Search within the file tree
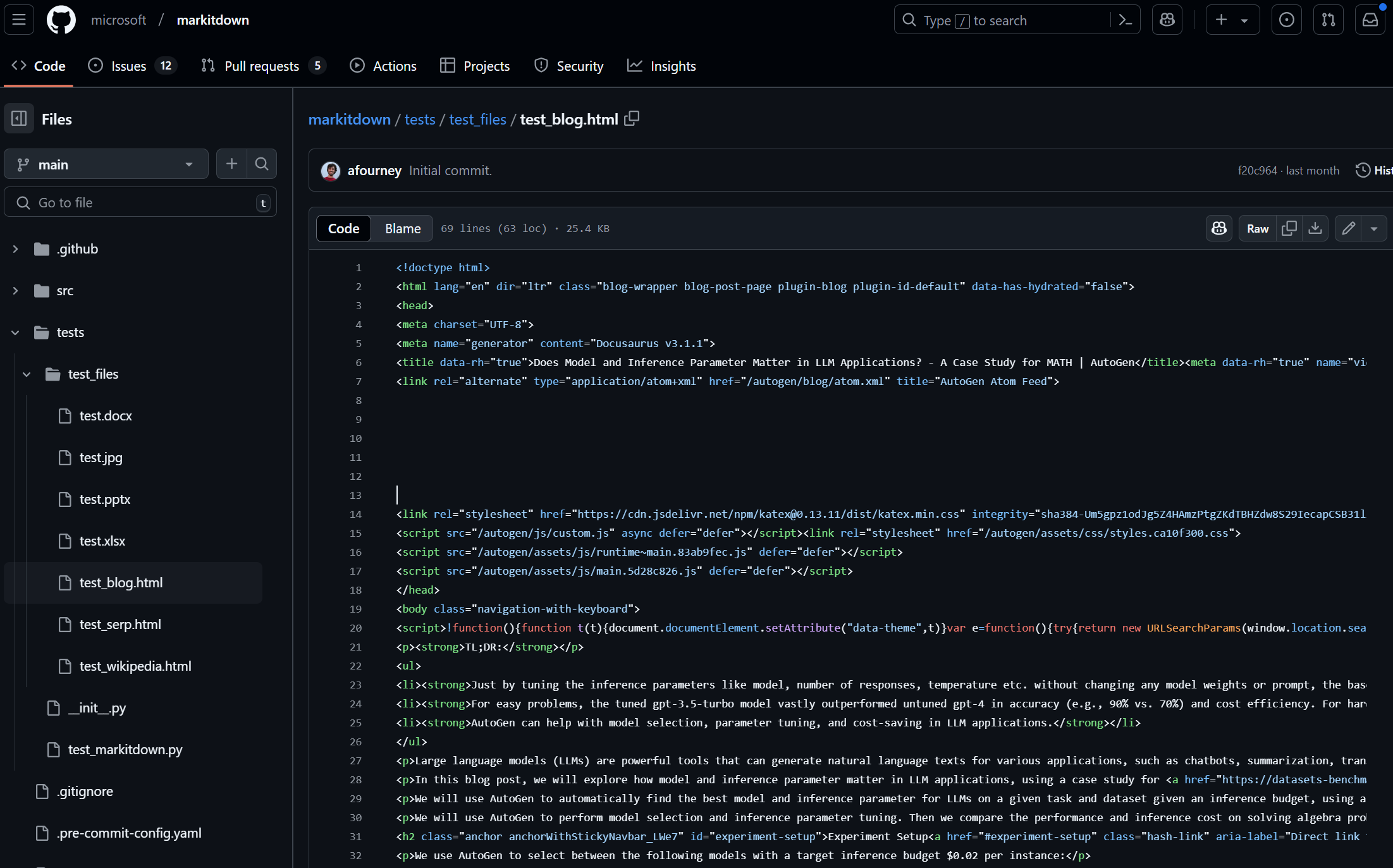 click(261, 164)
